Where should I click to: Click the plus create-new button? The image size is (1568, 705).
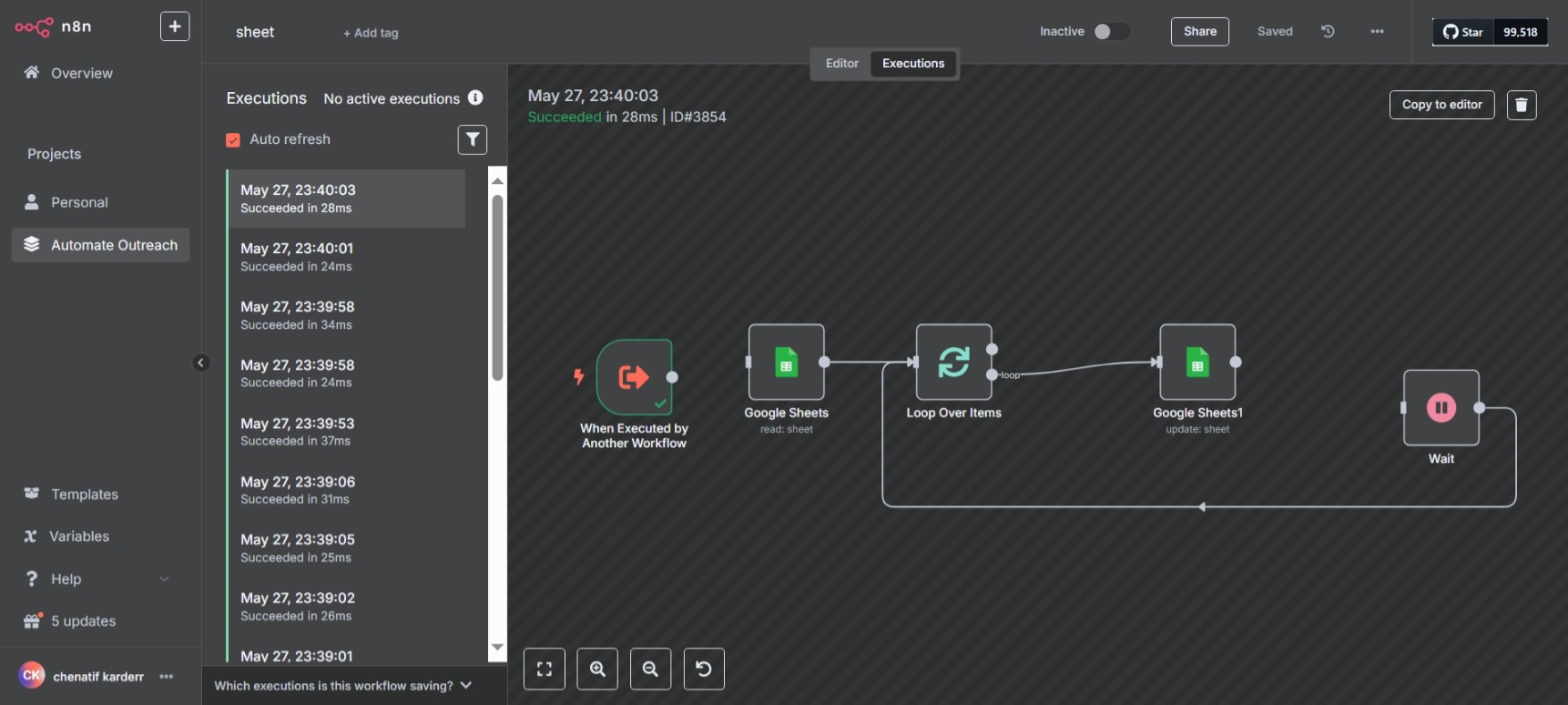175,26
